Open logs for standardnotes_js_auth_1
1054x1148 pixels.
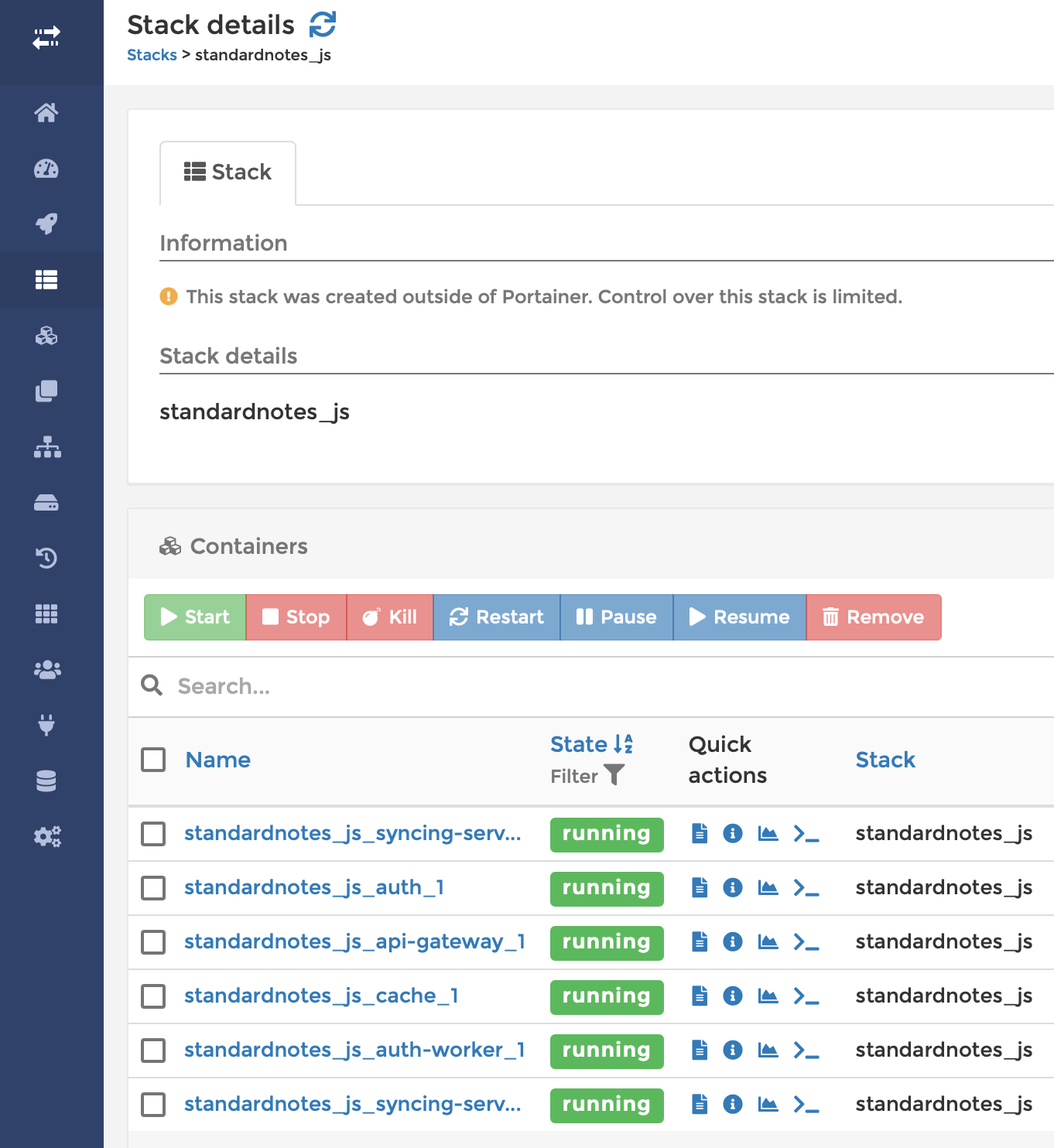[700, 887]
